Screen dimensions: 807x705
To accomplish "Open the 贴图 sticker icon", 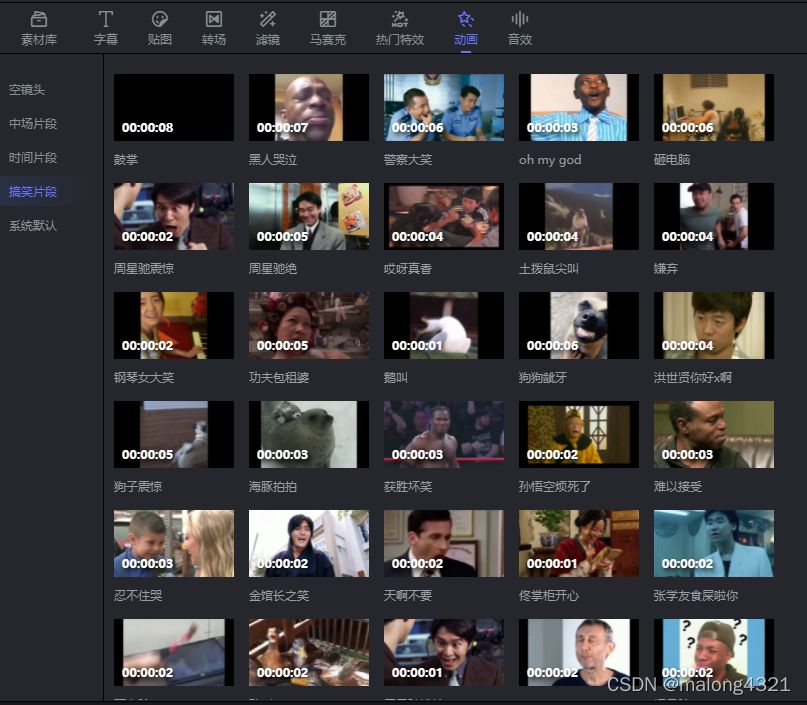I will 160,20.
